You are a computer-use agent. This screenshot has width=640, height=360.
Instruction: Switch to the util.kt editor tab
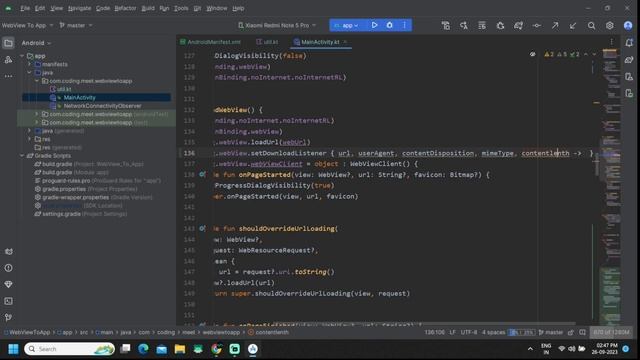[267, 42]
